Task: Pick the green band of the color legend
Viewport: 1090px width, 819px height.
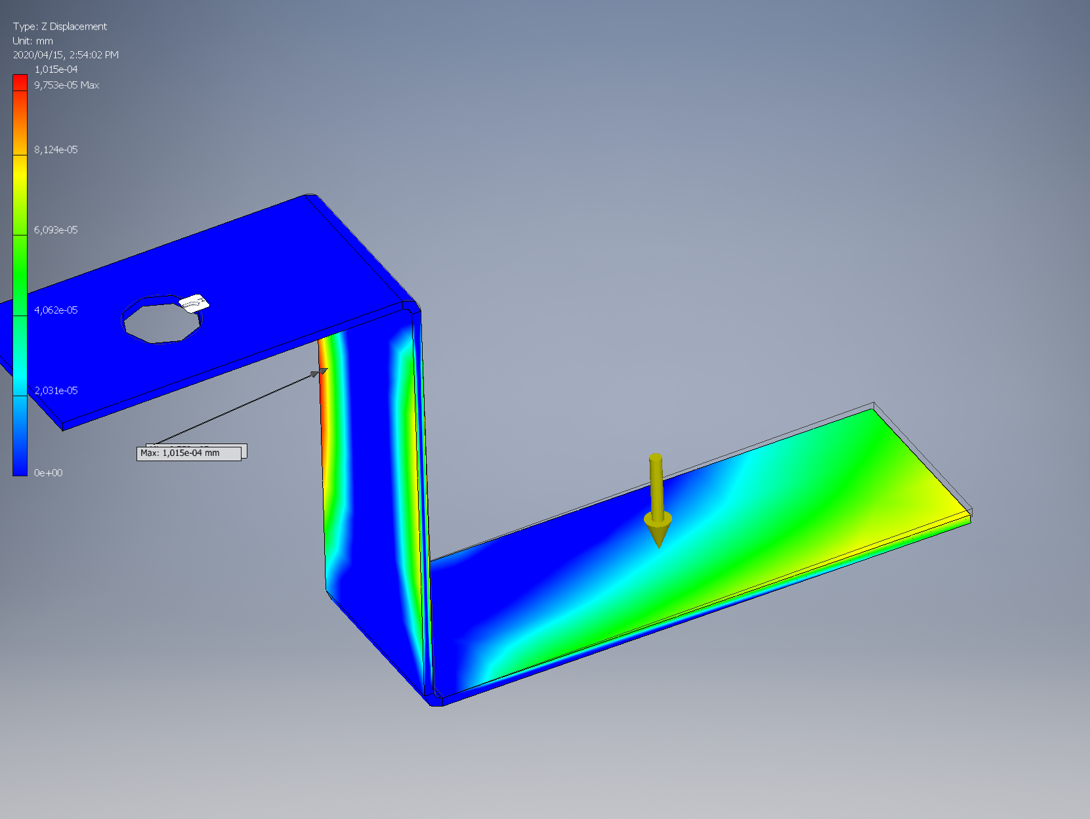Action: click(20, 270)
